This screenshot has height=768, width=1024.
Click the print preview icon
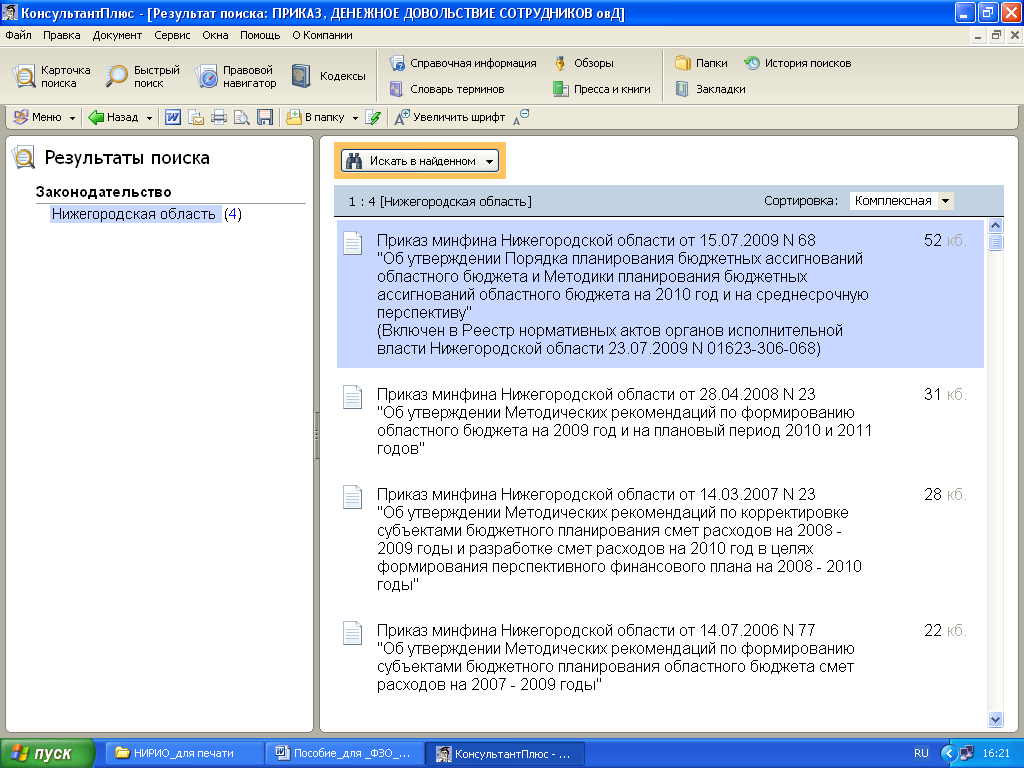[242, 118]
